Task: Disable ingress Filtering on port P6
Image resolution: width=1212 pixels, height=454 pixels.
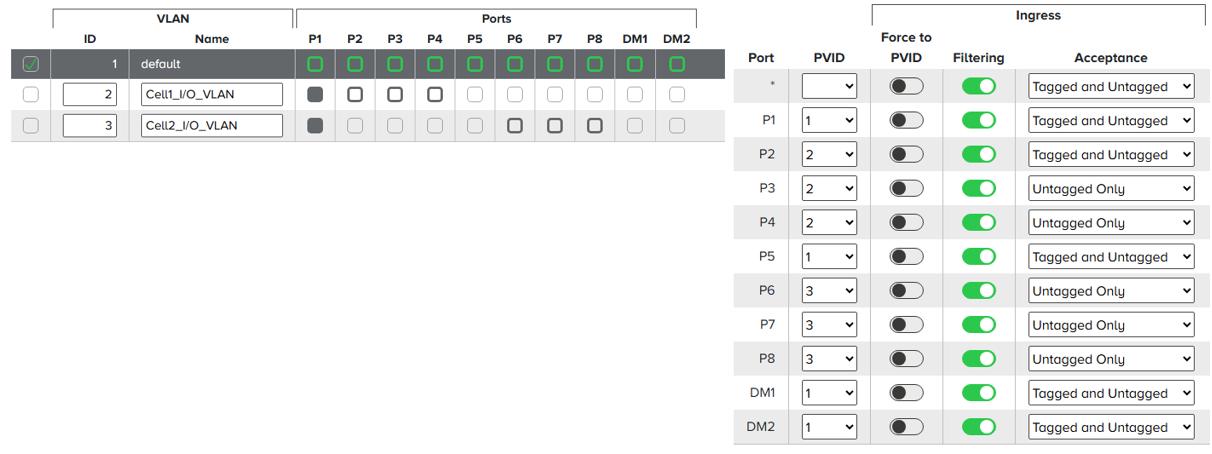Action: pyautogui.click(x=979, y=290)
